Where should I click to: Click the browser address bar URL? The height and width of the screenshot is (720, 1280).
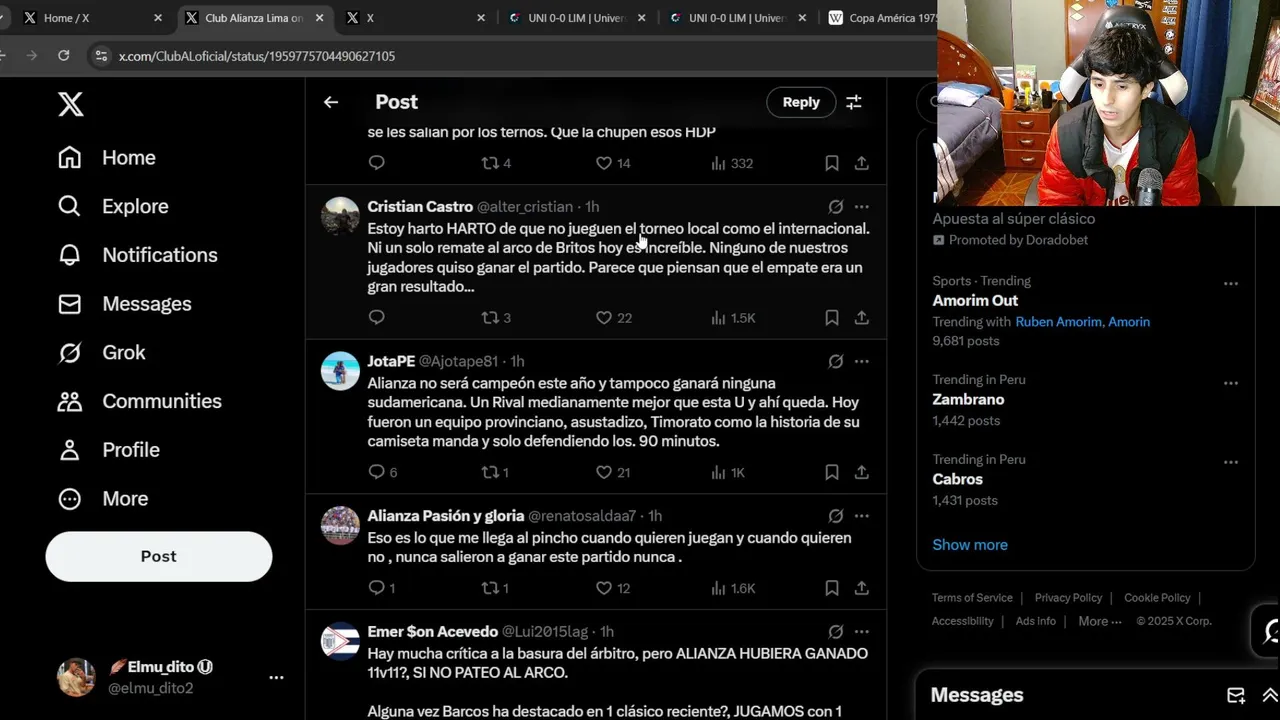tap(257, 56)
